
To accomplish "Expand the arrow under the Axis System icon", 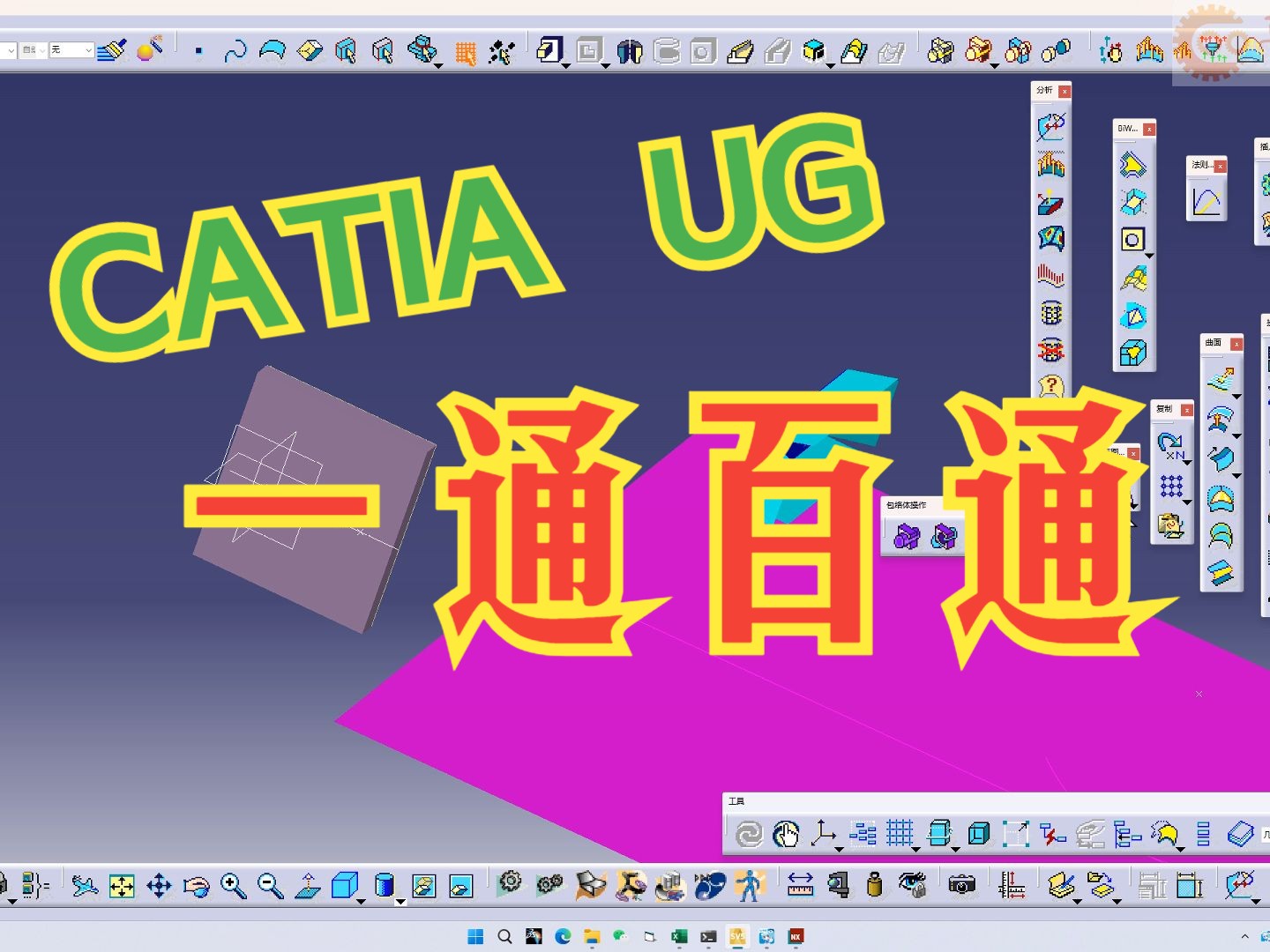I will coord(839,849).
